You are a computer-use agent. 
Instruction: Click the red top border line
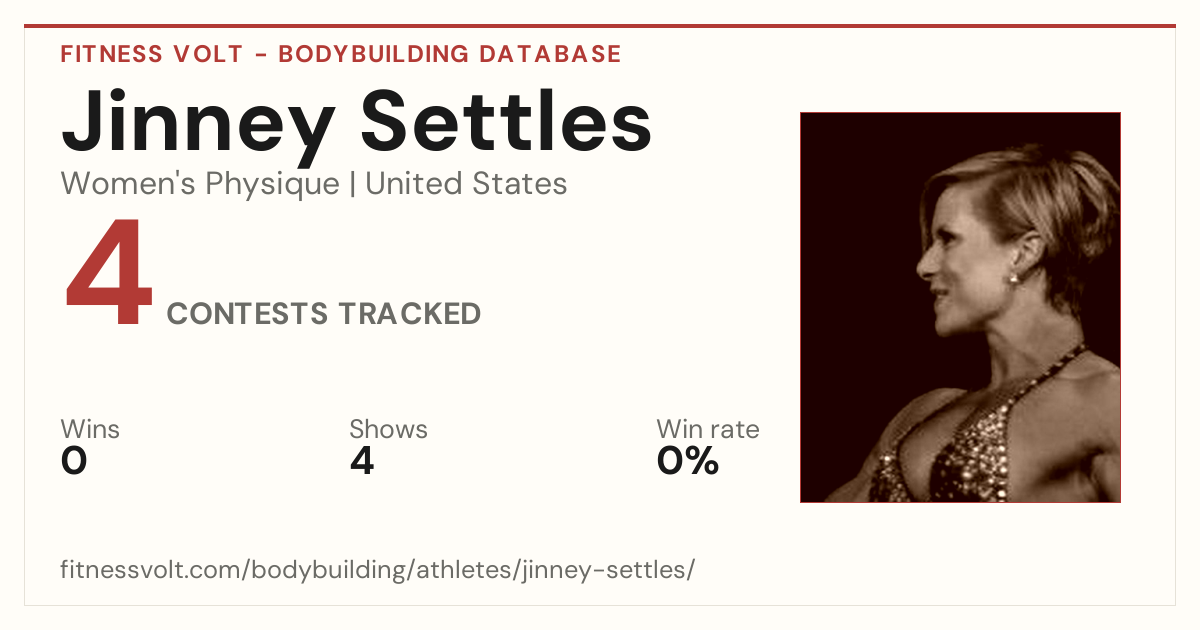coord(600,26)
